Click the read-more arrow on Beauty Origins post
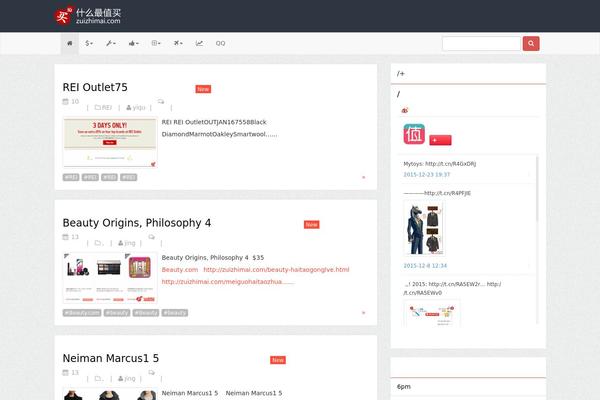The height and width of the screenshot is (400, 600). [x=364, y=313]
